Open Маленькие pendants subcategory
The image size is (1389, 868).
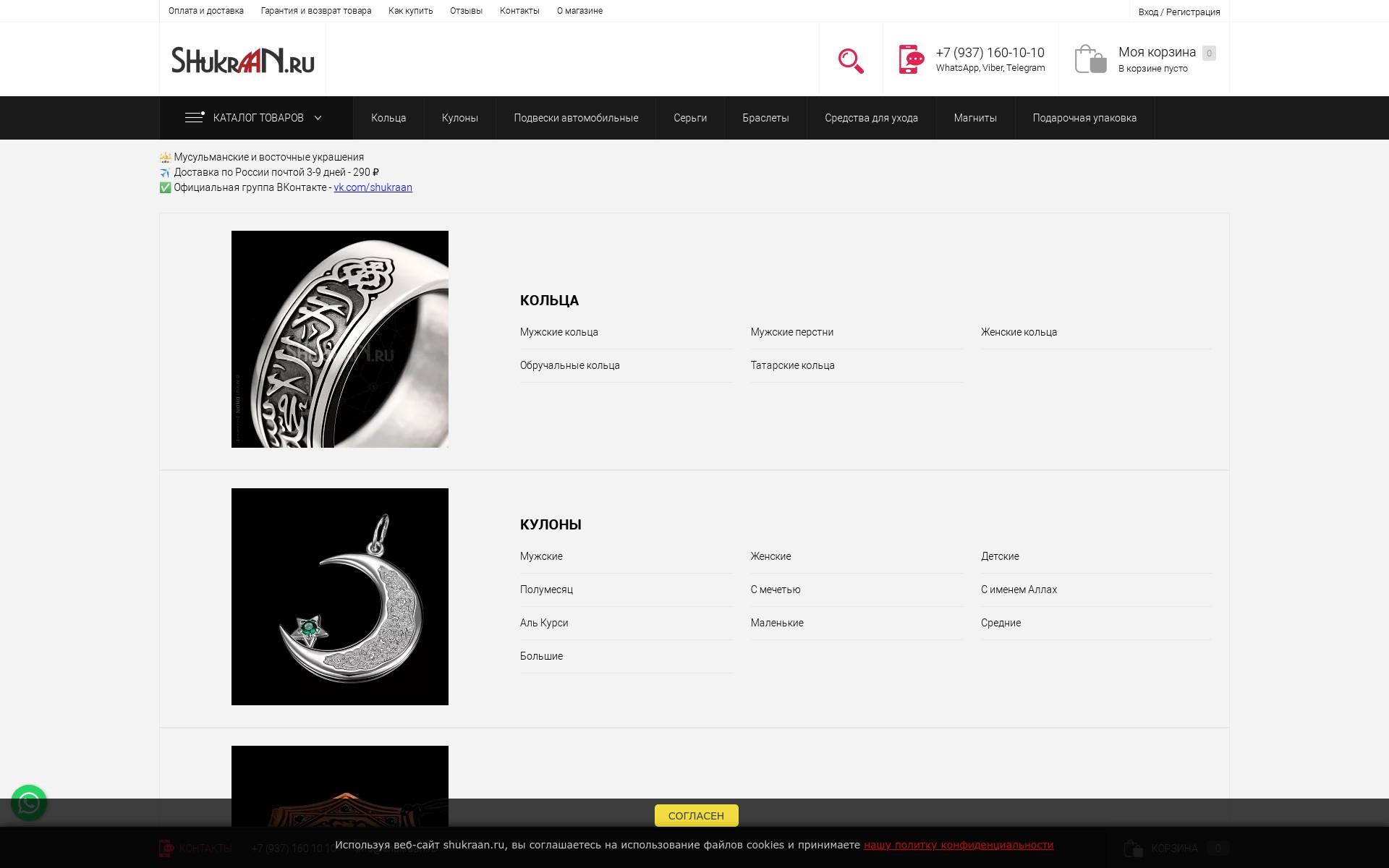pos(777,623)
